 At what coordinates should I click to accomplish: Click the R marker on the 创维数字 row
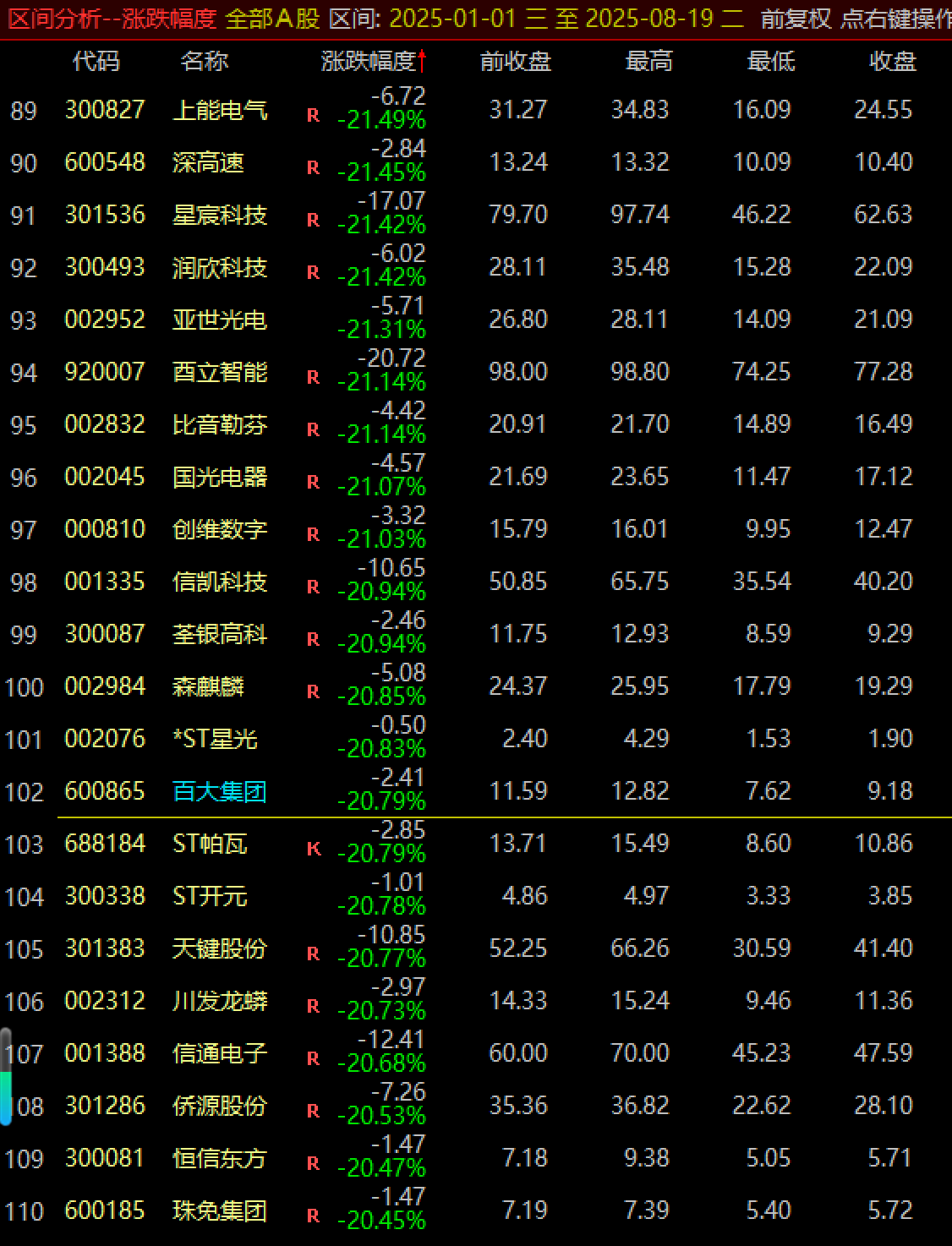tap(314, 534)
